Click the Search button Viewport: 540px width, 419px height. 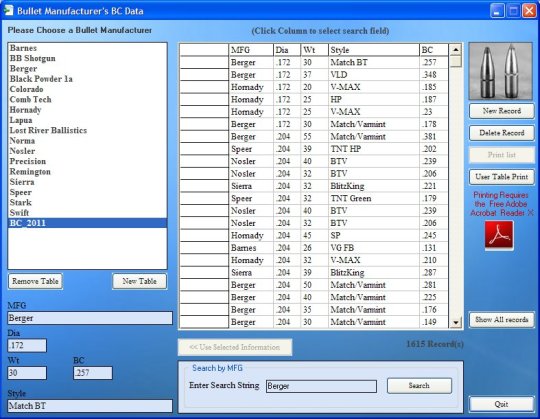pyautogui.click(x=419, y=386)
